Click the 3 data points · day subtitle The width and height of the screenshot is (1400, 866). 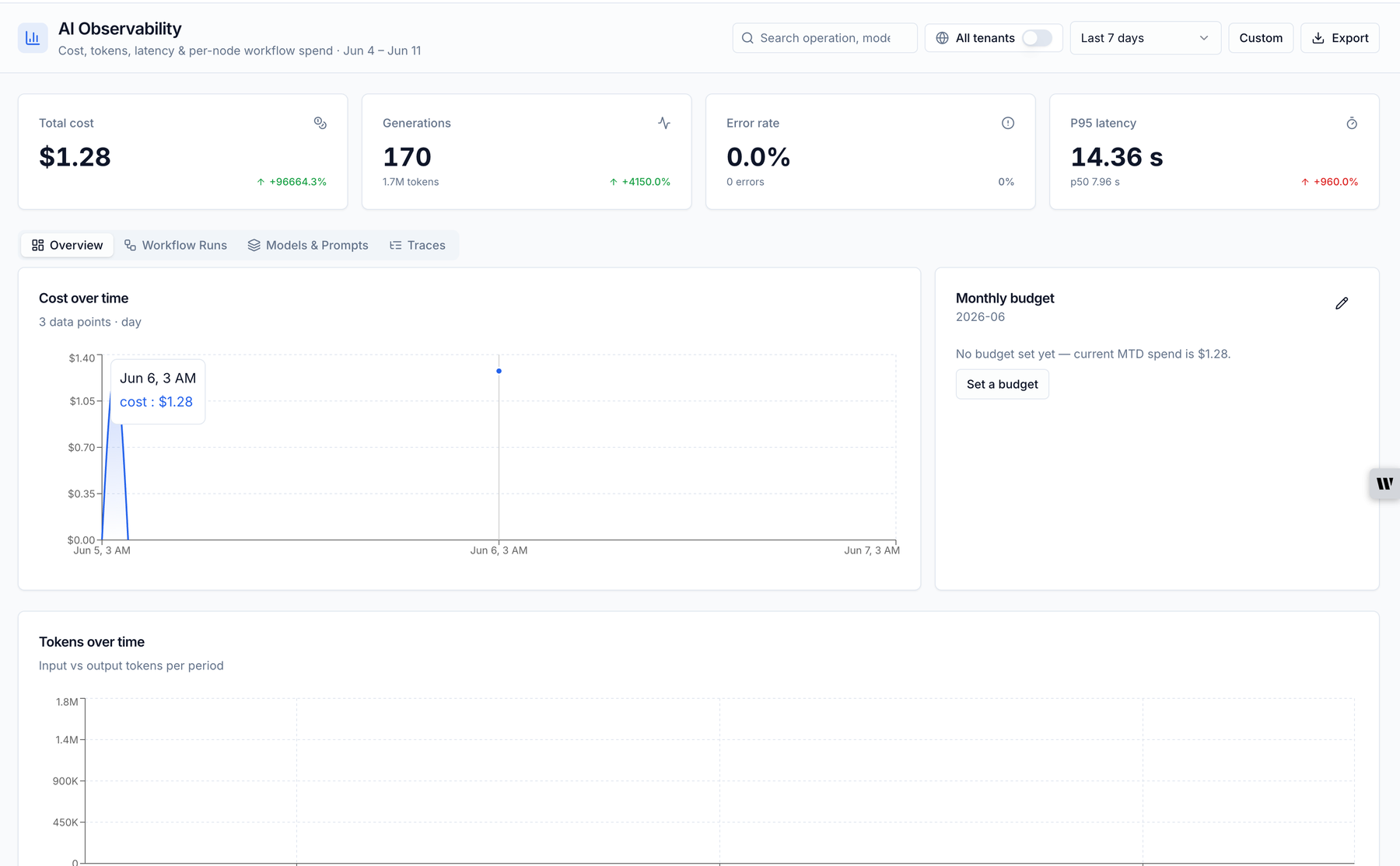point(90,322)
